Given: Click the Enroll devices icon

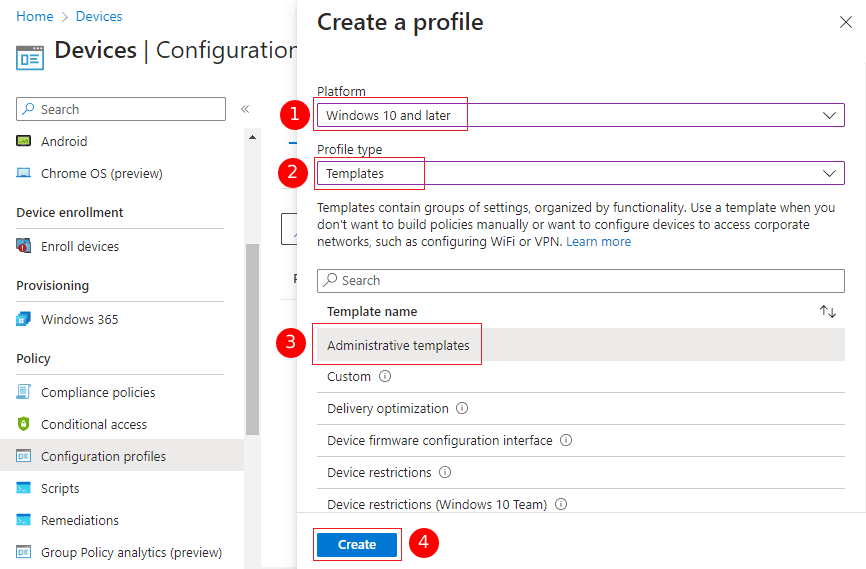Looking at the screenshot, I should pyautogui.click(x=24, y=246).
